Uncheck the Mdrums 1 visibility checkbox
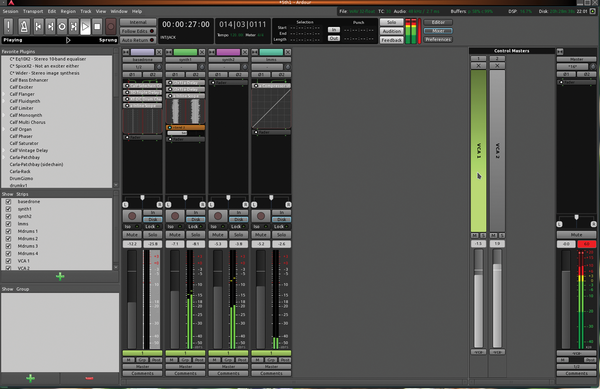The height and width of the screenshot is (389, 600). tap(8, 231)
